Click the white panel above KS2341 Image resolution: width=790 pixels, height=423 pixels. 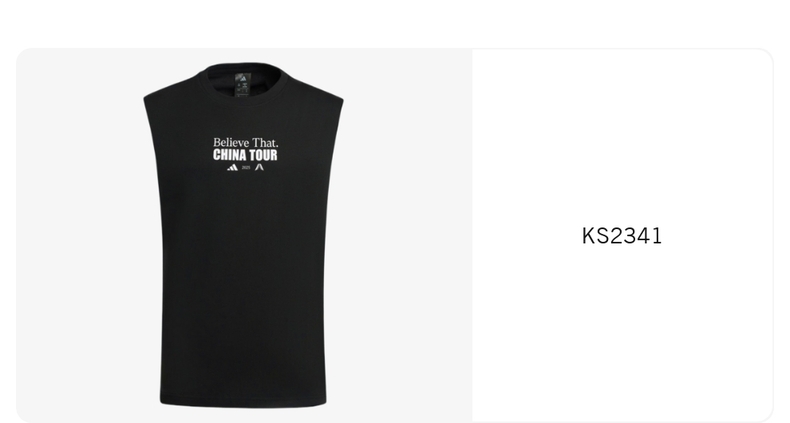[x=622, y=136]
